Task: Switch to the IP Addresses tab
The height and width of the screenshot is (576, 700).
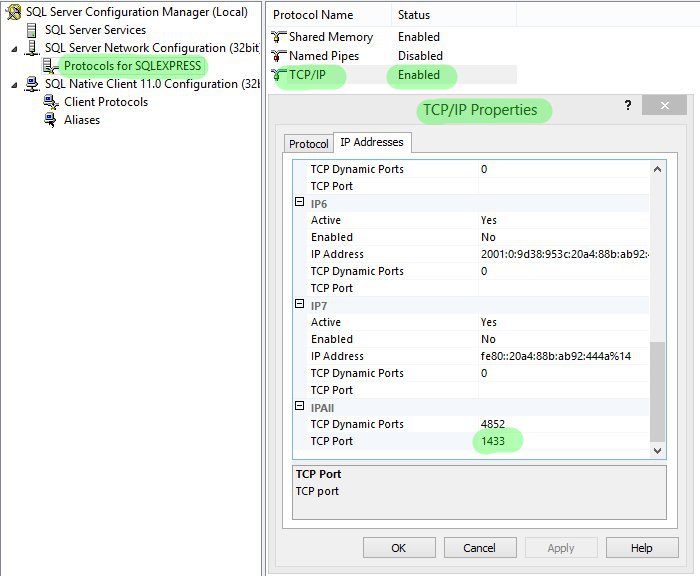Action: [x=369, y=143]
